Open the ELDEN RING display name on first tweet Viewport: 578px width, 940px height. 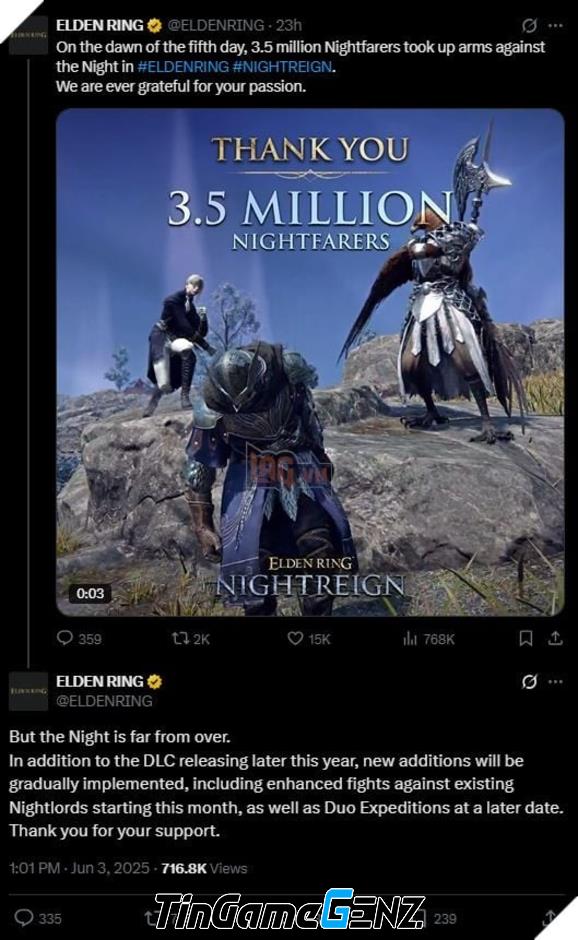(x=100, y=25)
